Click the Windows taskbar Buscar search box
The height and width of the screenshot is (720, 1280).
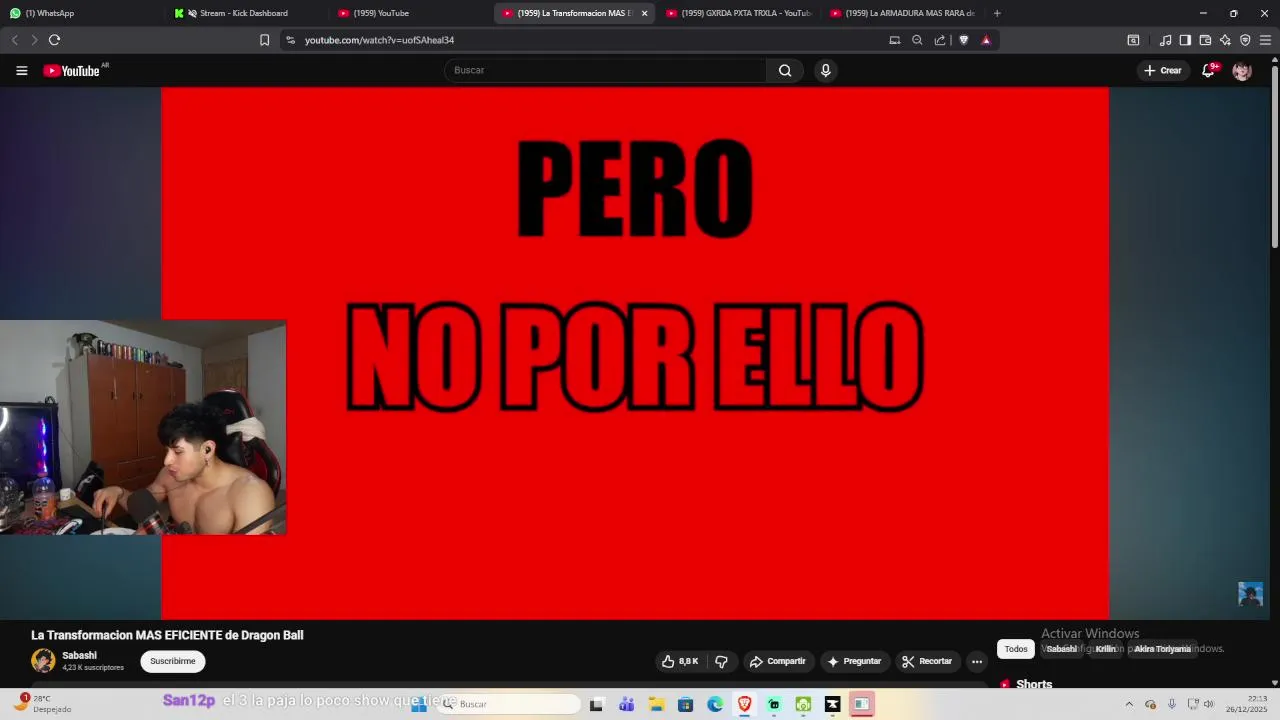(x=510, y=704)
